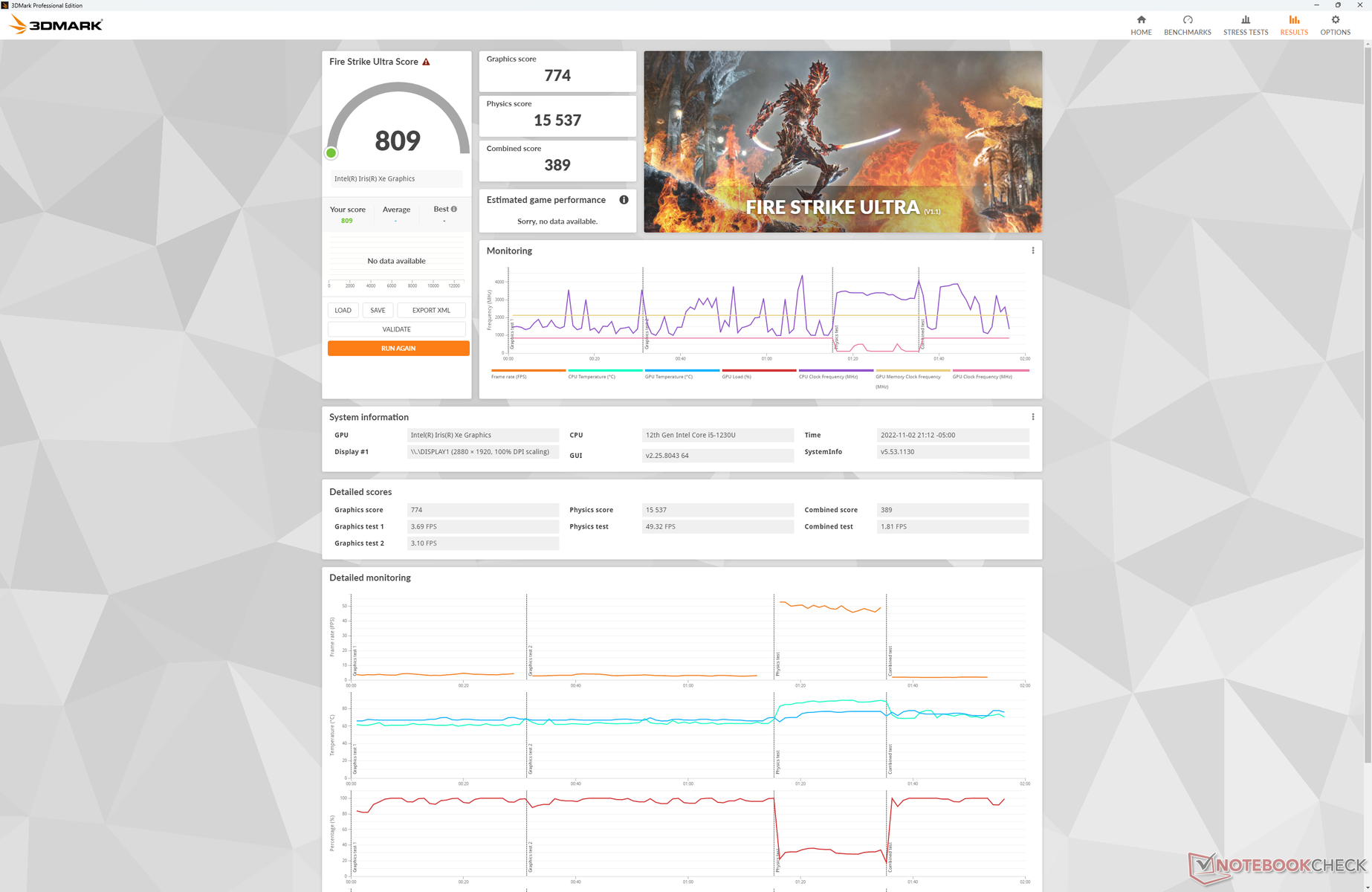Click the Frame rate (FPS) orange legend swatch
This screenshot has height=892, width=1372.
point(528,370)
